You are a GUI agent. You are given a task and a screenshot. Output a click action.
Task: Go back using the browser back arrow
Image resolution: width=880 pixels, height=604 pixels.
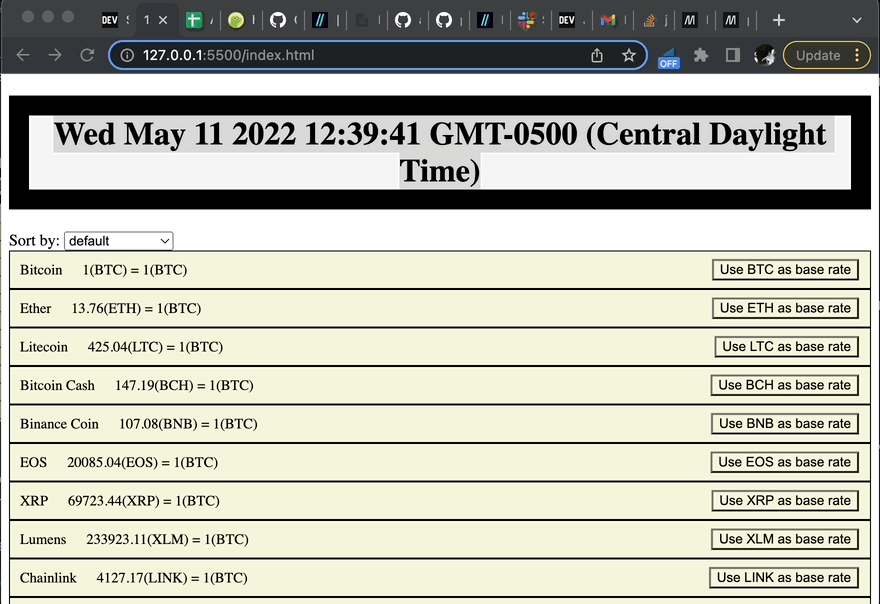coord(23,55)
